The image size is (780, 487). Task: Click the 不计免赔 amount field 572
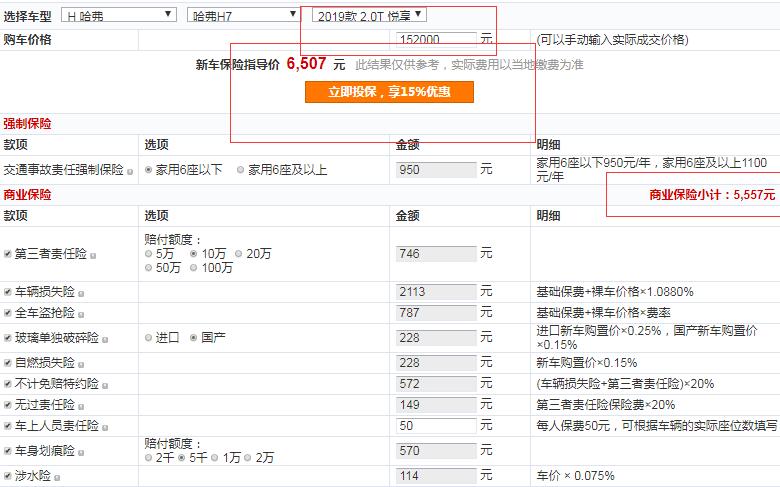(x=436, y=384)
